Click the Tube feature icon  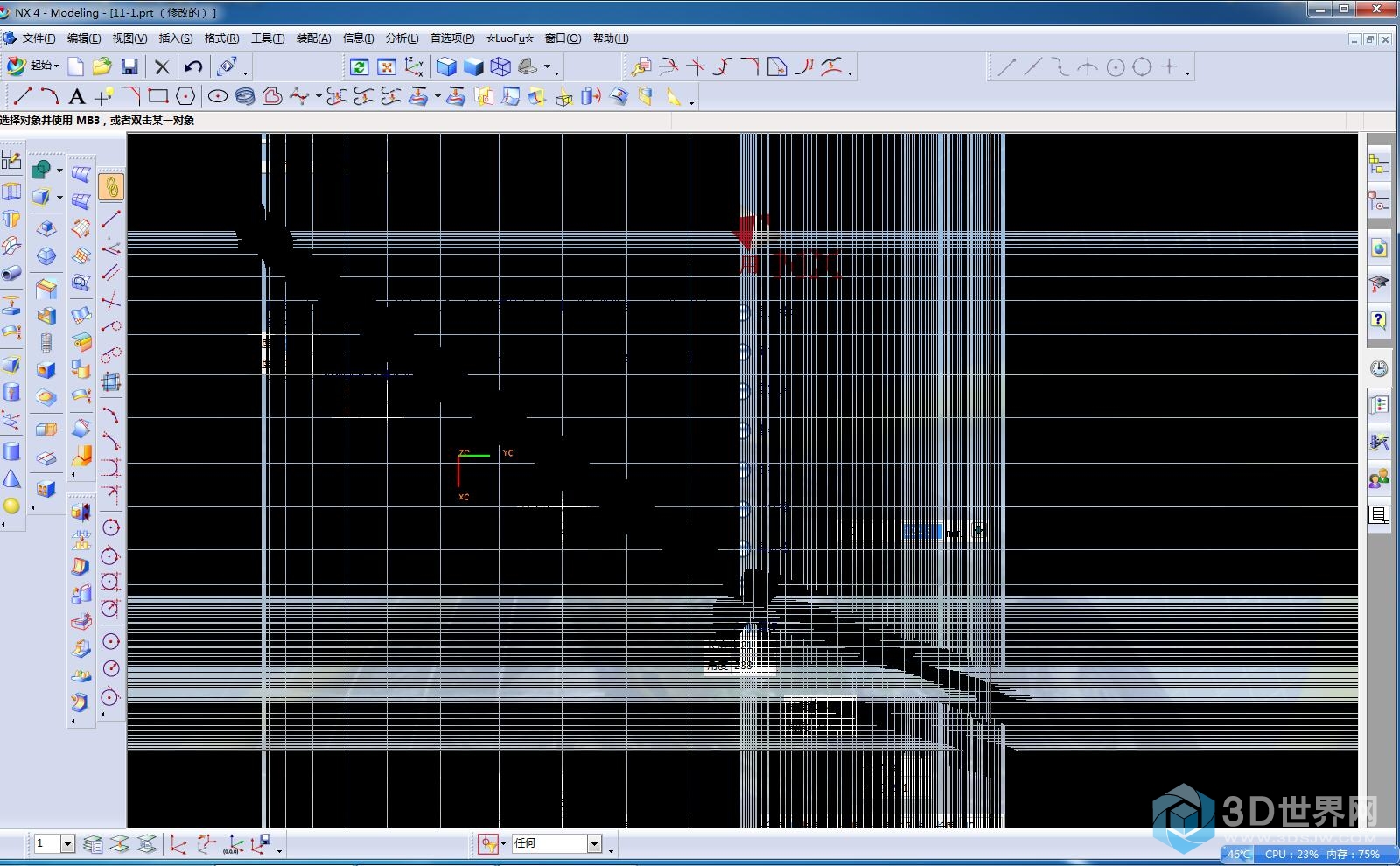click(11, 273)
